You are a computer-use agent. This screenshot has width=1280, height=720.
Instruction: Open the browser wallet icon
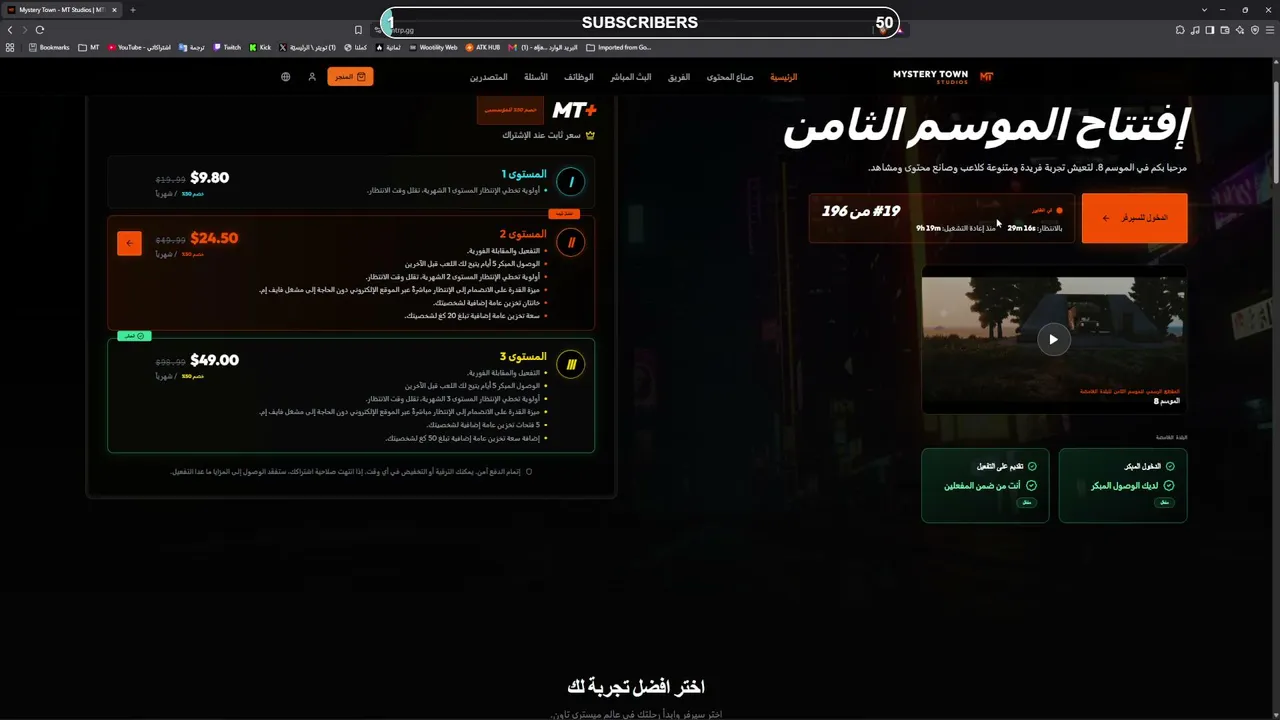[1225, 30]
